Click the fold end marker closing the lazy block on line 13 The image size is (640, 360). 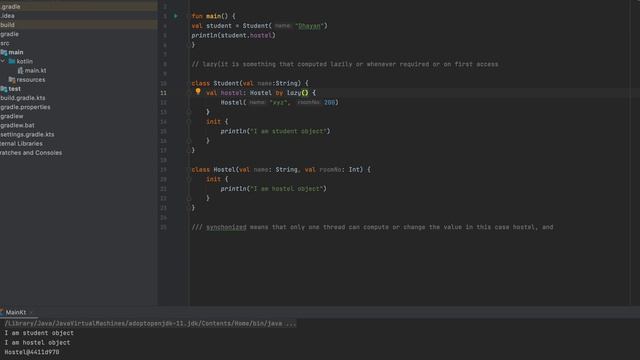(x=189, y=112)
